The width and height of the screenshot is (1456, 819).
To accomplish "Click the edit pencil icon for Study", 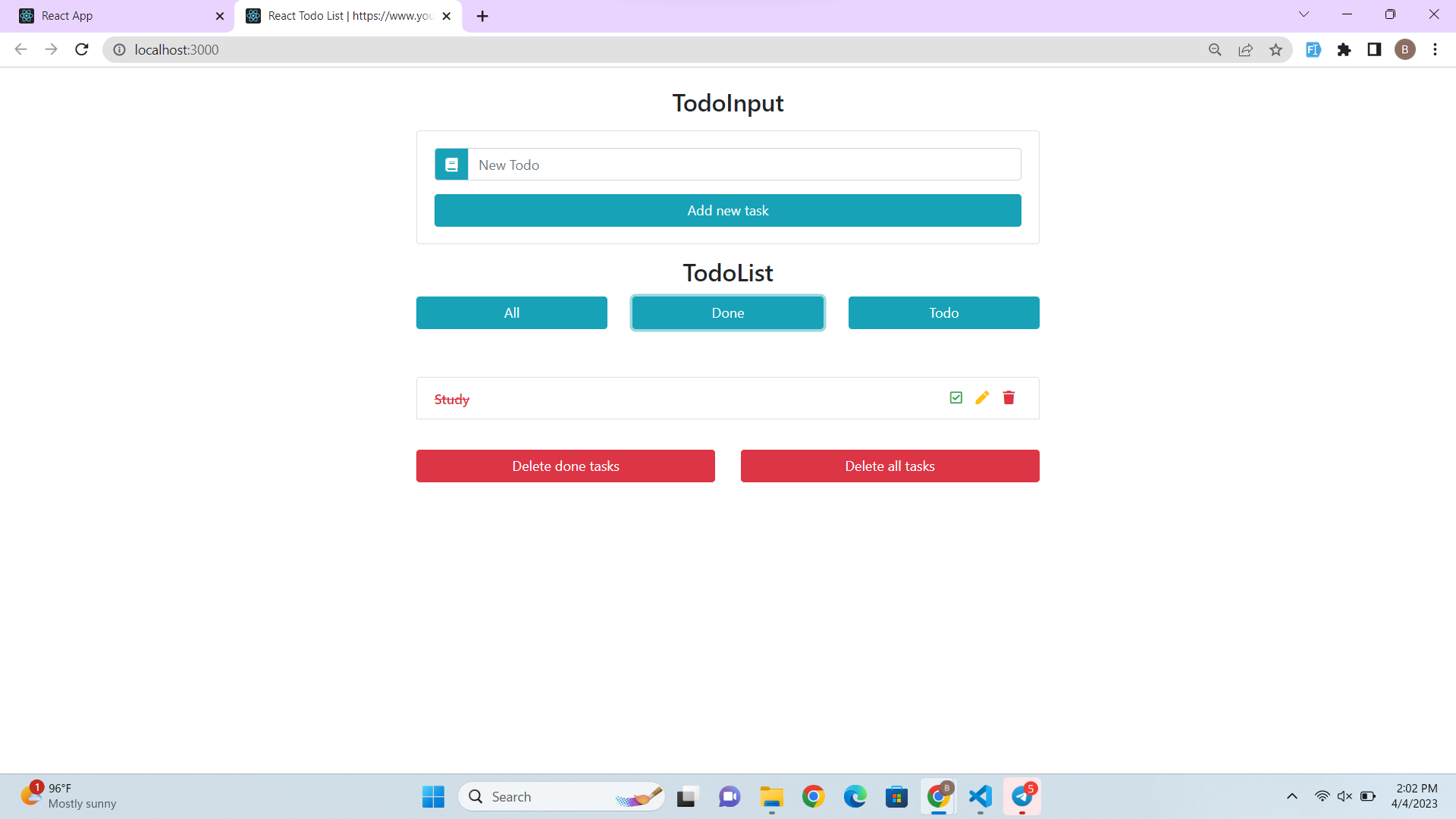I will 982,398.
